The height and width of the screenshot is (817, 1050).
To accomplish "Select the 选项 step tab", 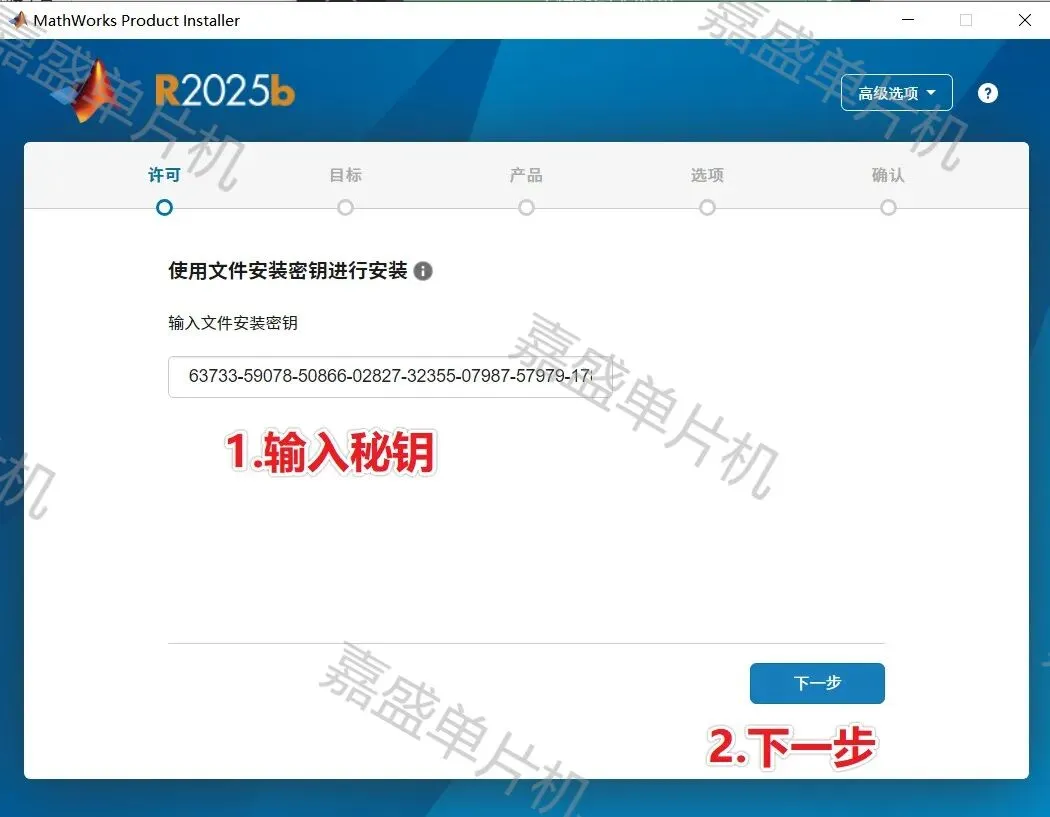I will click(x=707, y=175).
